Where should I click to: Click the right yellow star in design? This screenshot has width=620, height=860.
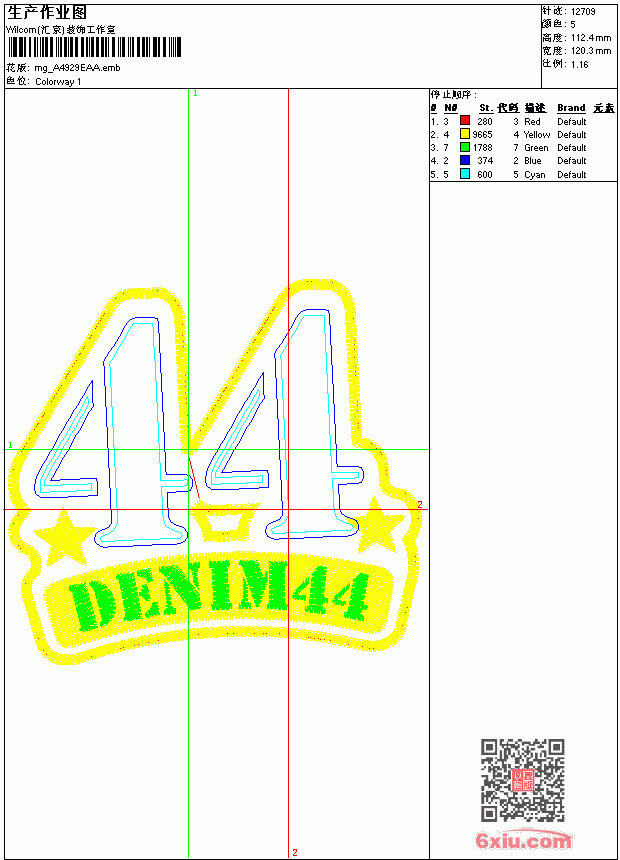click(377, 525)
